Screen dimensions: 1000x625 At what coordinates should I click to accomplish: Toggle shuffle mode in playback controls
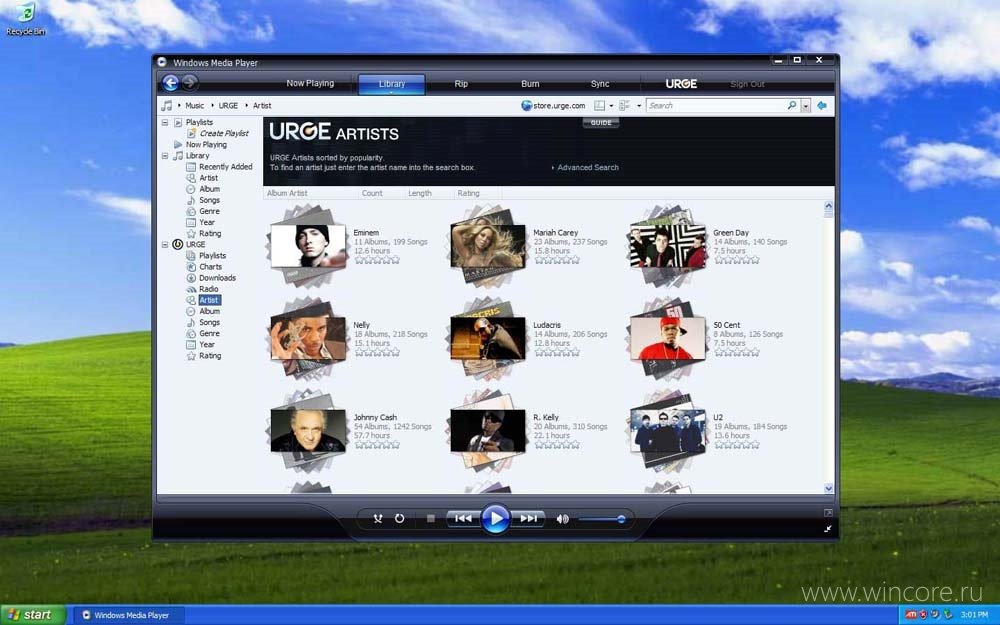click(x=378, y=518)
